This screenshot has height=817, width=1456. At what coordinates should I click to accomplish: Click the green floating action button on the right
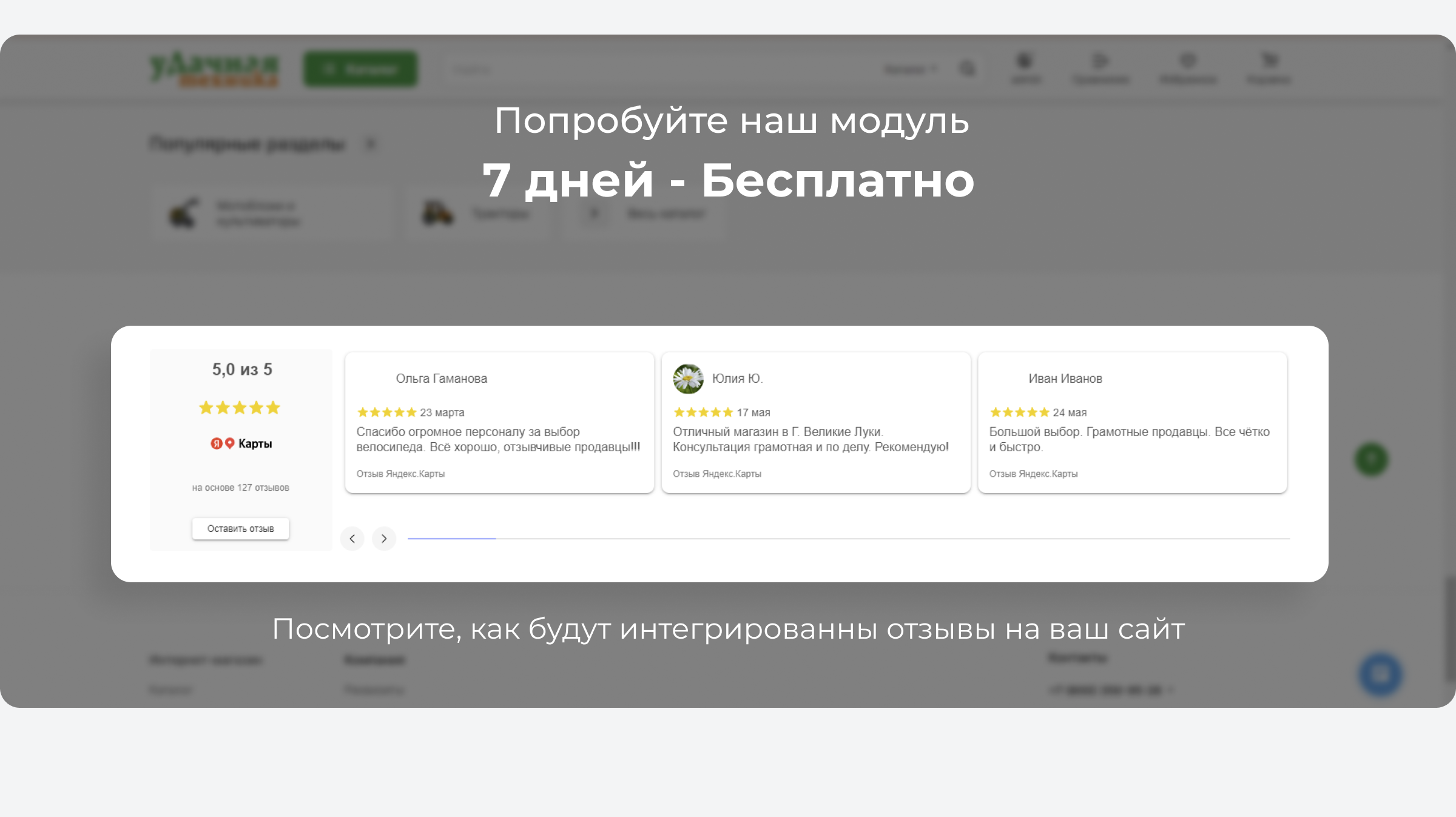[1372, 460]
